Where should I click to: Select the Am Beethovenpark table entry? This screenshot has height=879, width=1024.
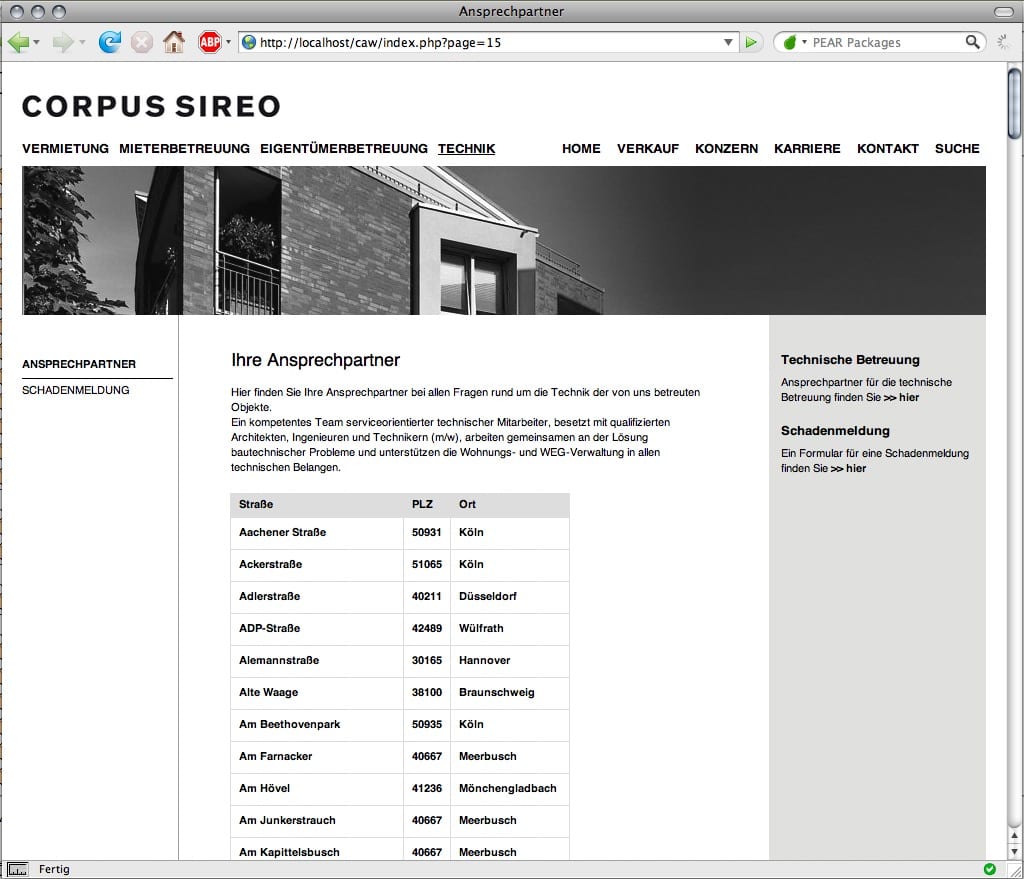click(289, 724)
